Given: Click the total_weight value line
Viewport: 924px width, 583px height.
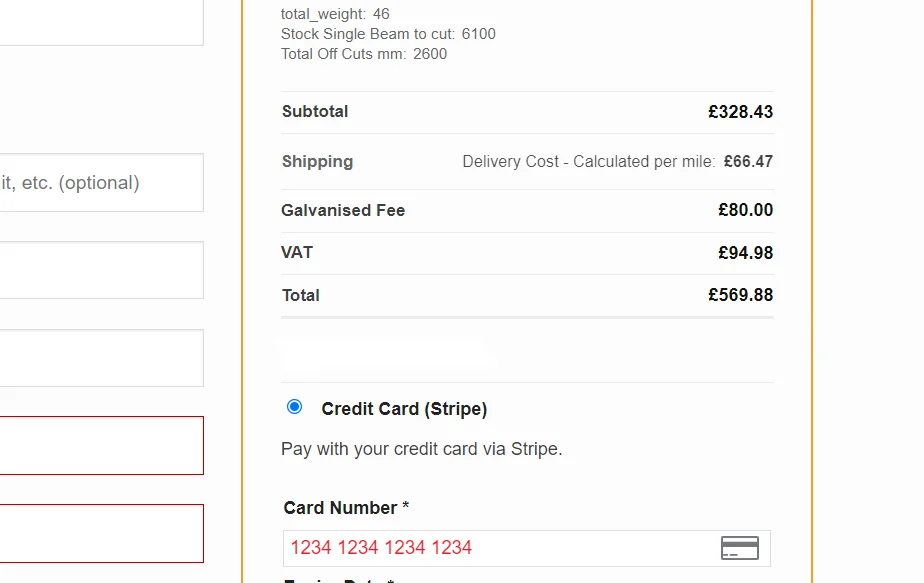Looking at the screenshot, I should click(x=335, y=14).
